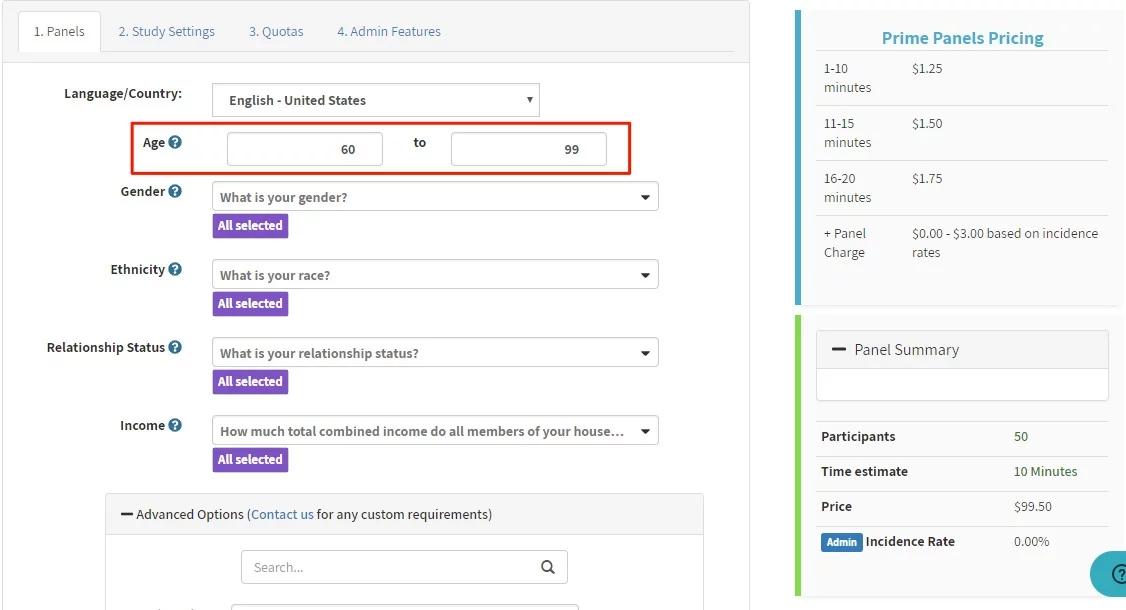Expand the 'What is your race?' dropdown
Screen dimensions: 1126x610
[435, 275]
